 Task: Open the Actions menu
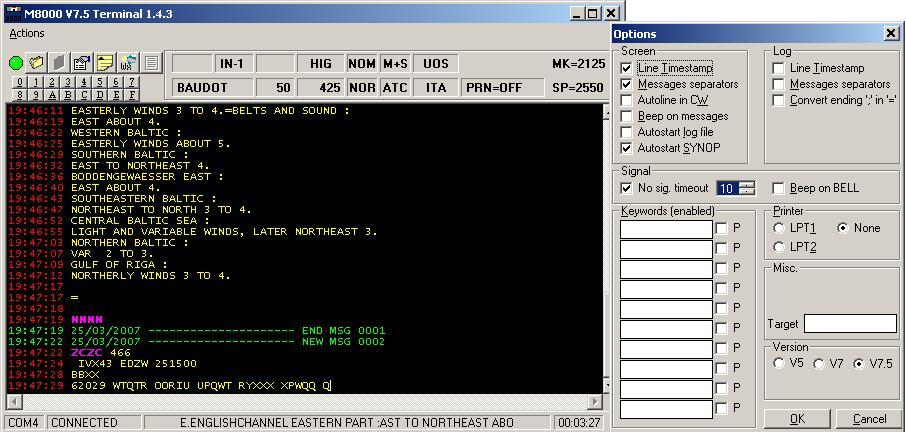(27, 33)
